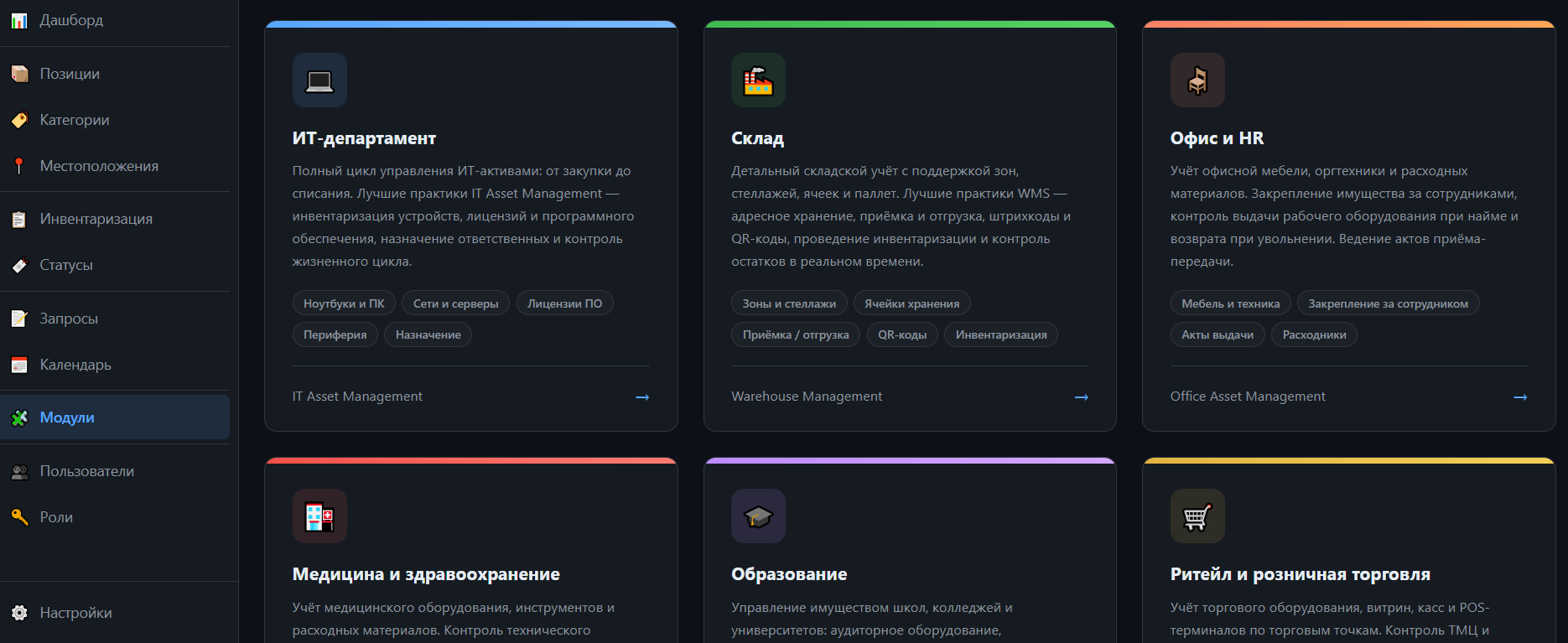Go to Пользователи page

[115, 471]
